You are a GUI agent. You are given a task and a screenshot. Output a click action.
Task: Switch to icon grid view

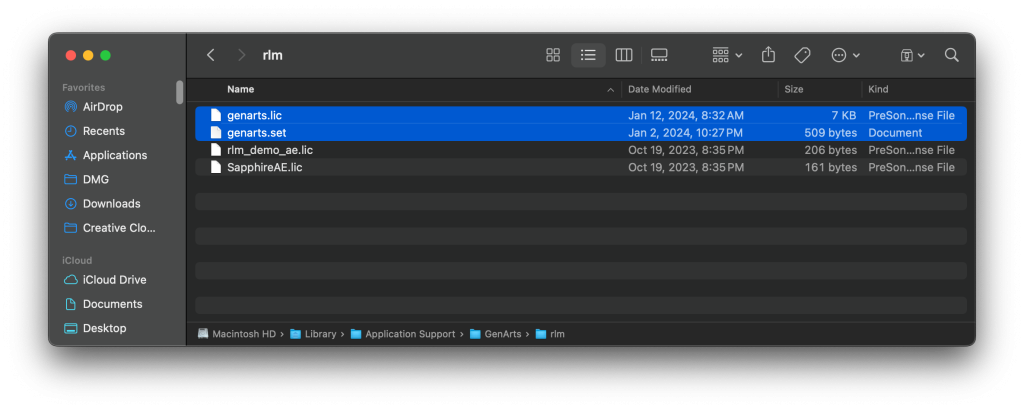553,55
